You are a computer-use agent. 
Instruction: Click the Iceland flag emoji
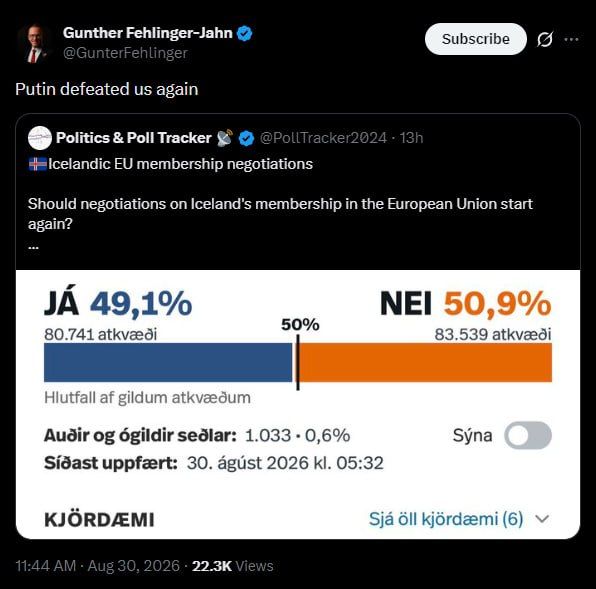click(x=38, y=164)
